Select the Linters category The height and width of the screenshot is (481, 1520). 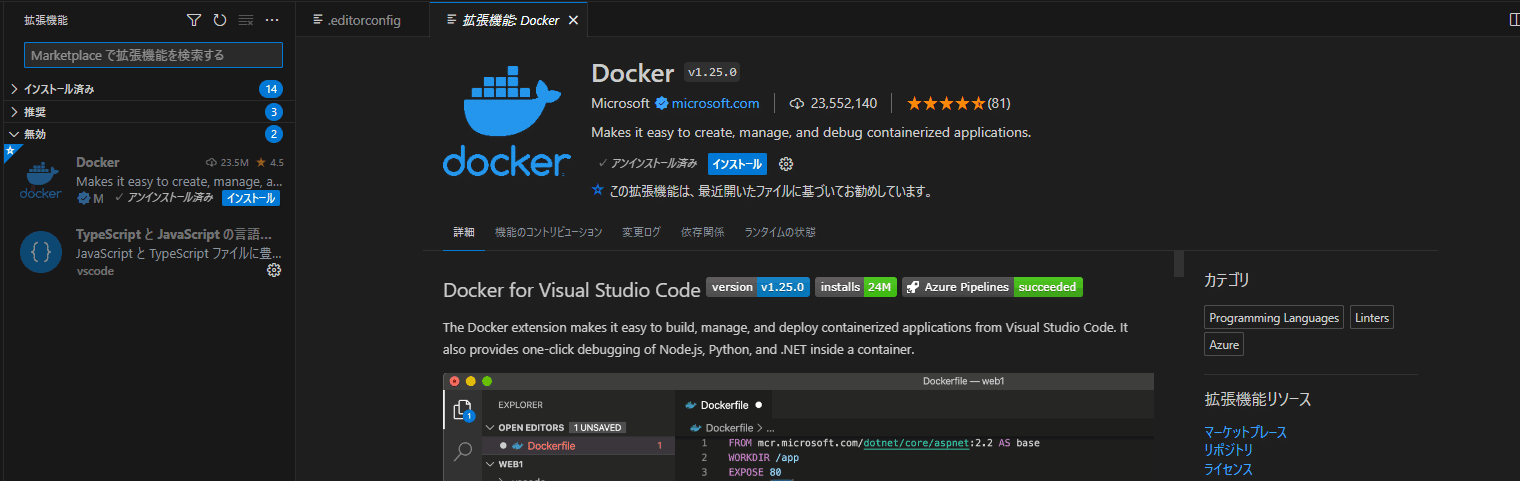pyautogui.click(x=1372, y=318)
